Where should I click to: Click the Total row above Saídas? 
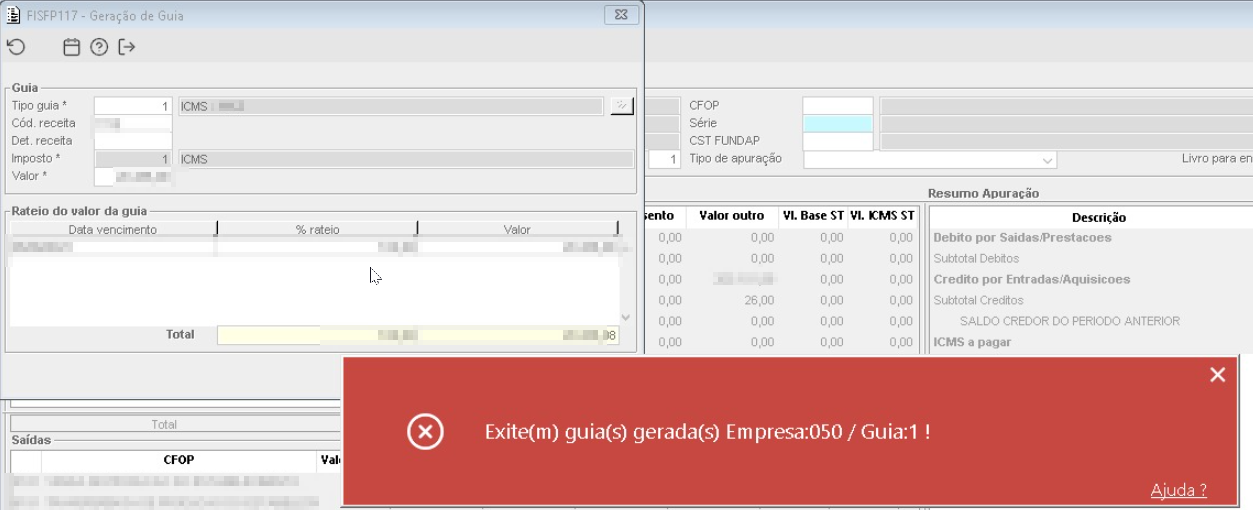[x=164, y=424]
